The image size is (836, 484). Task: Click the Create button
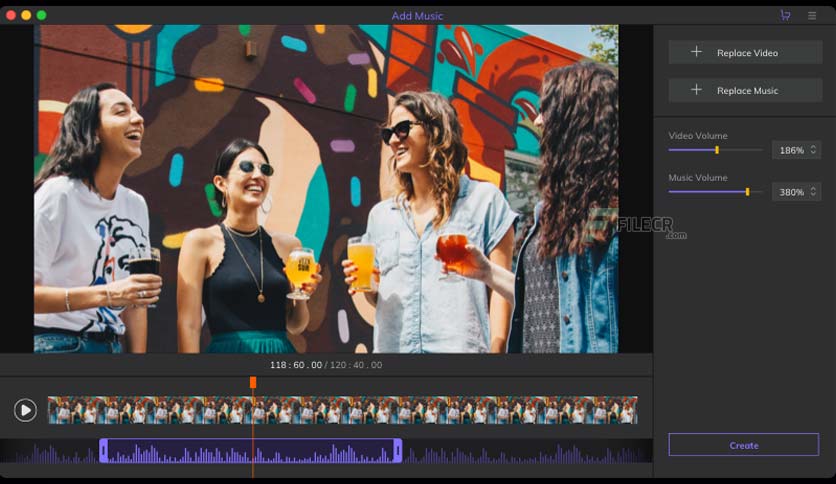[x=744, y=445]
